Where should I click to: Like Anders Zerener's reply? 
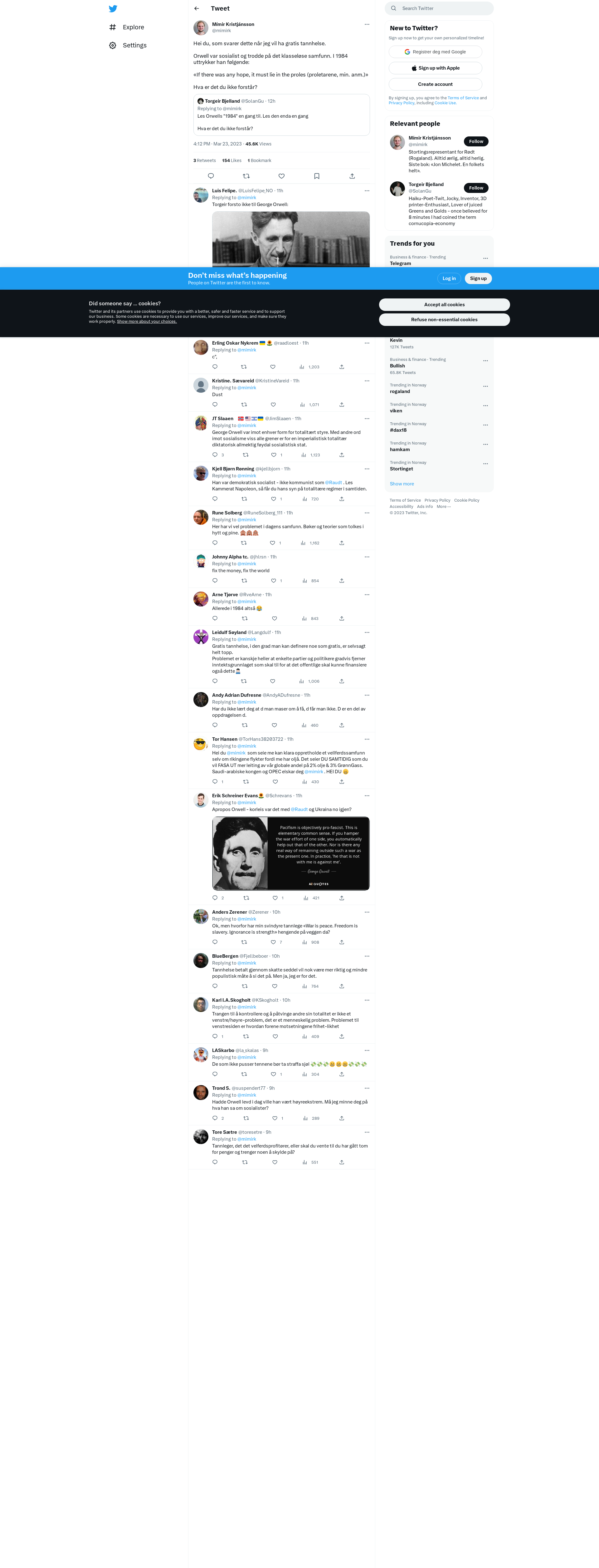coord(273,942)
